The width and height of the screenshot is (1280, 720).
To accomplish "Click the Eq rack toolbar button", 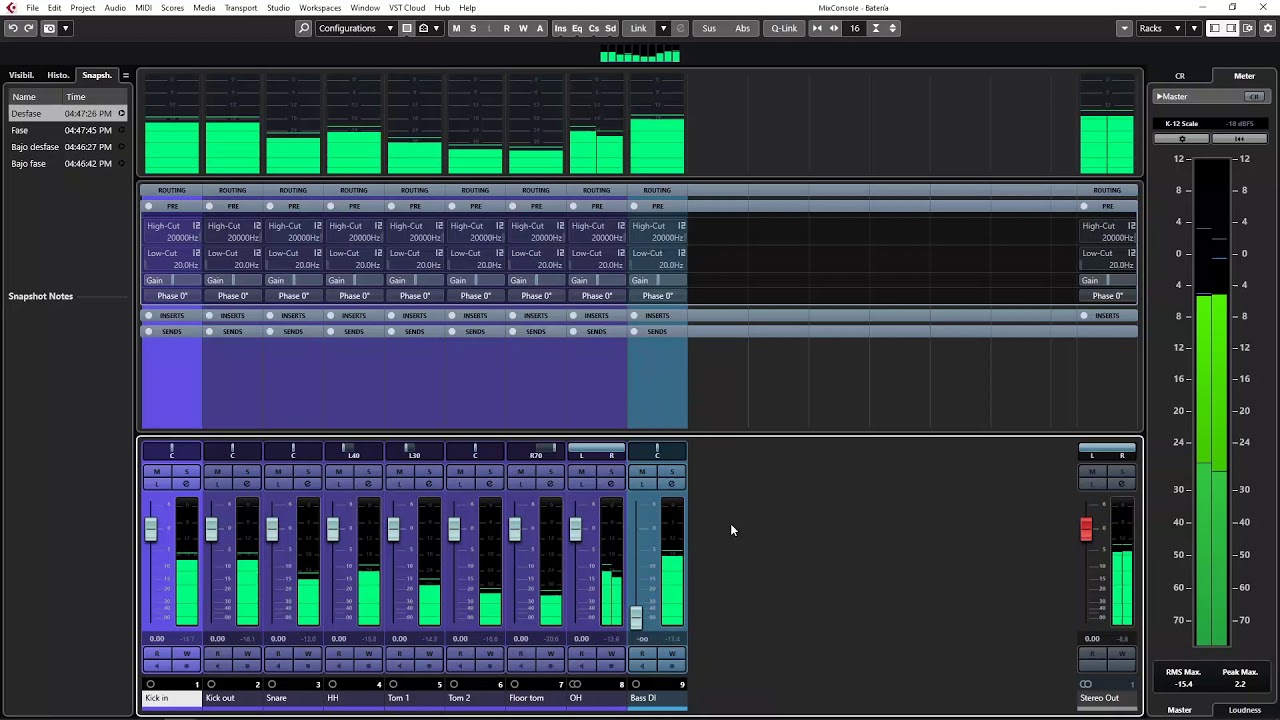I will point(577,28).
